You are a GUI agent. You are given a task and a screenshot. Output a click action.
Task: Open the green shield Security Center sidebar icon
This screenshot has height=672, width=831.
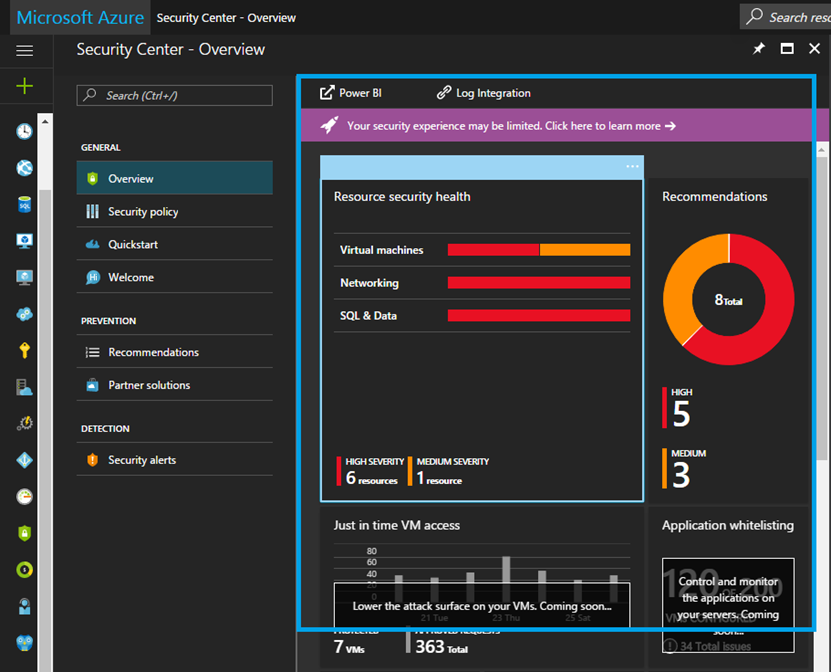[24, 533]
